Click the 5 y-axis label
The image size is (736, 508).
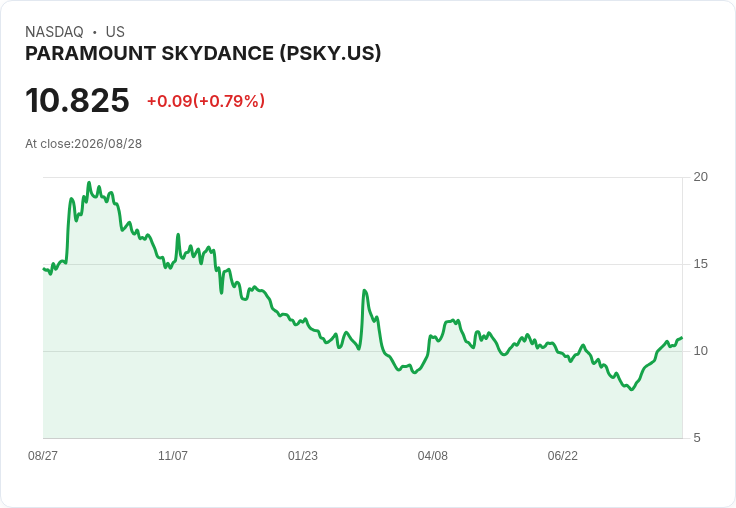click(x=697, y=438)
